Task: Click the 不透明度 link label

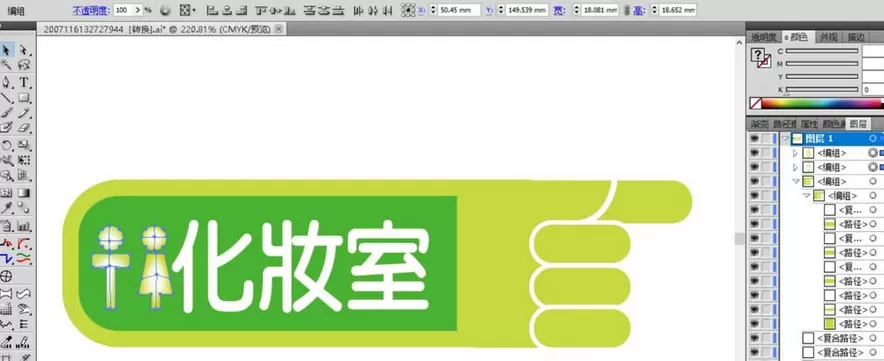Action: pyautogui.click(x=91, y=10)
